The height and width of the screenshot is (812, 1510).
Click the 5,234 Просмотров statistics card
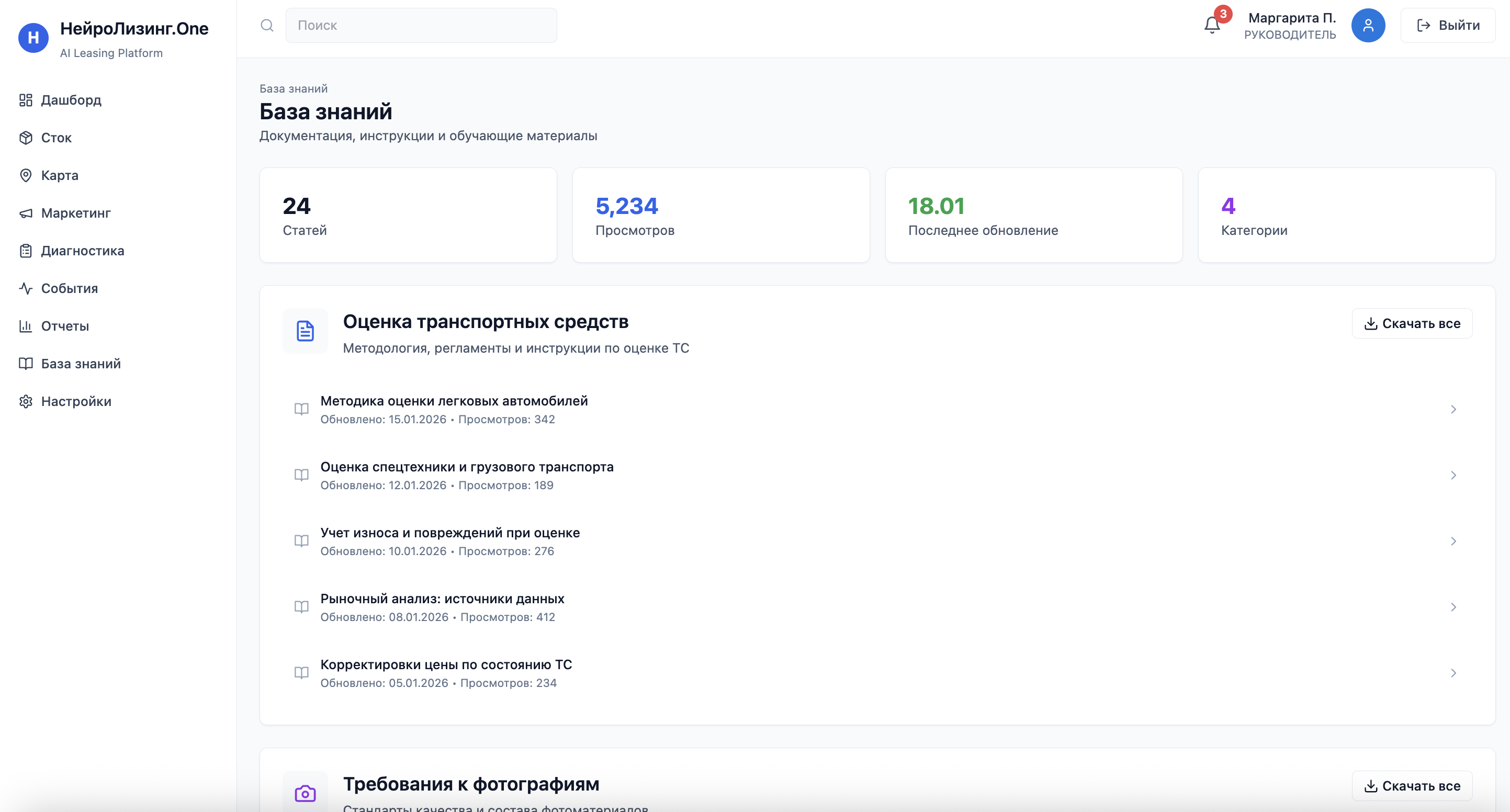721,215
